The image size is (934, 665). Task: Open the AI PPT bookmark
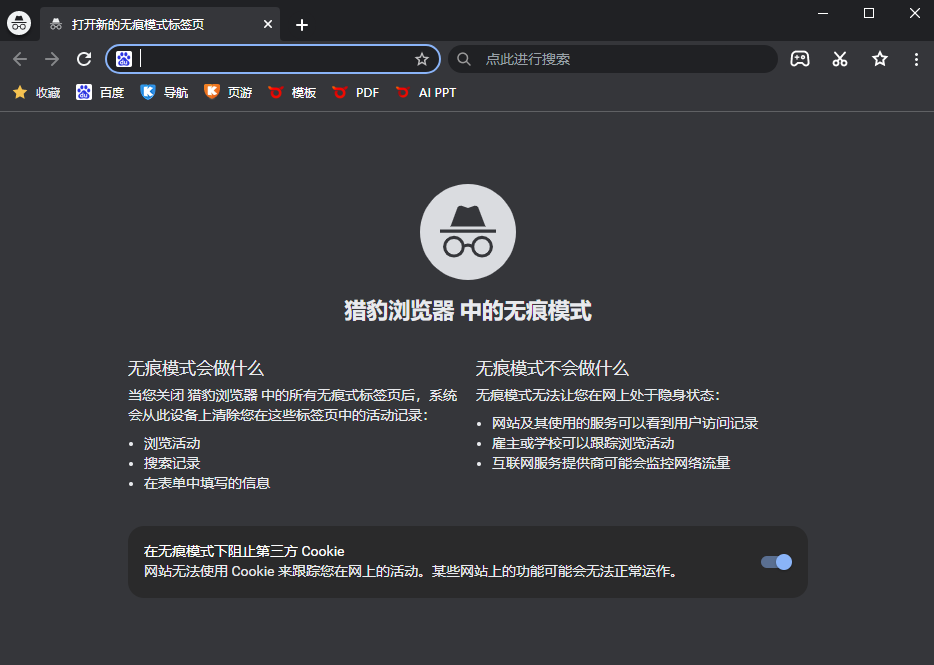[x=426, y=92]
